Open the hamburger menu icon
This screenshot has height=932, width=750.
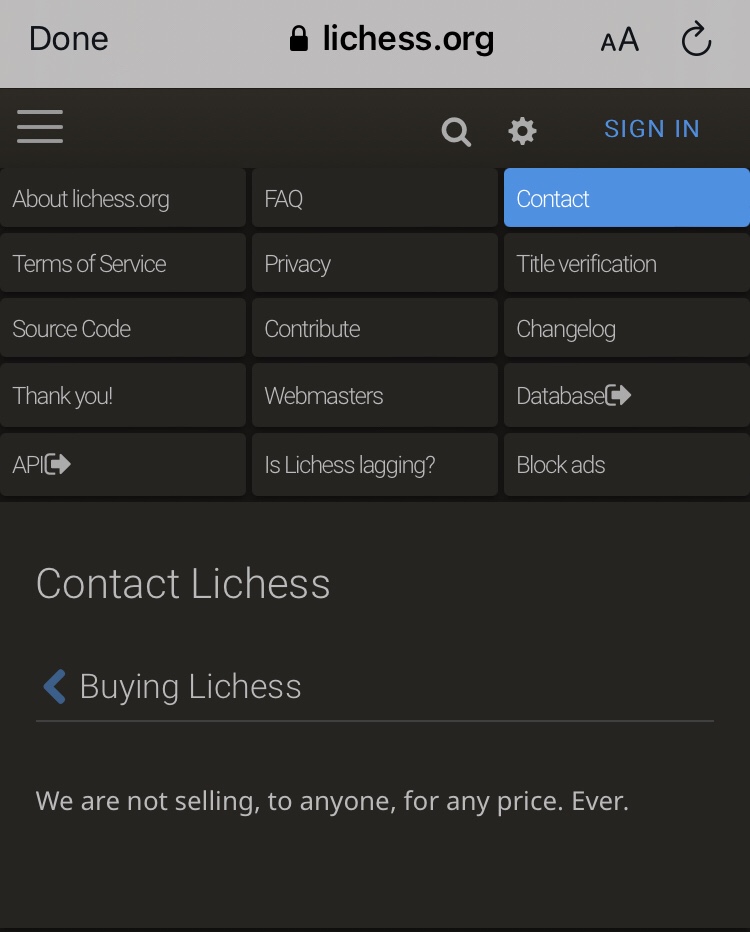pos(40,127)
